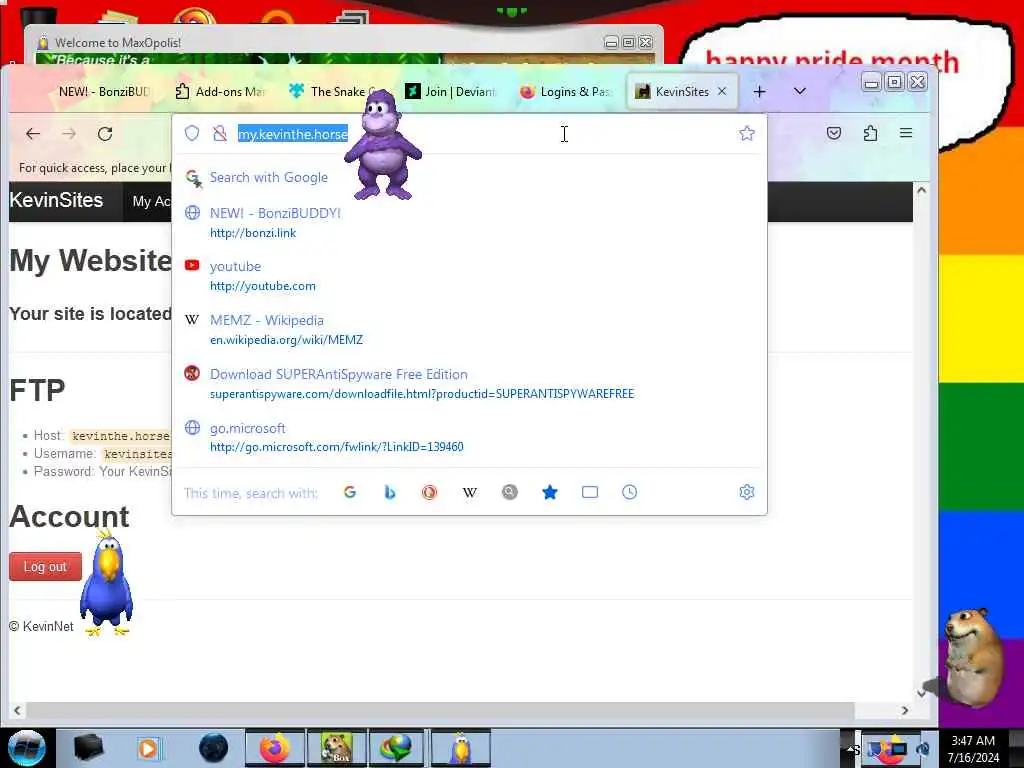
Task: Search this time with Google icon
Action: [350, 492]
